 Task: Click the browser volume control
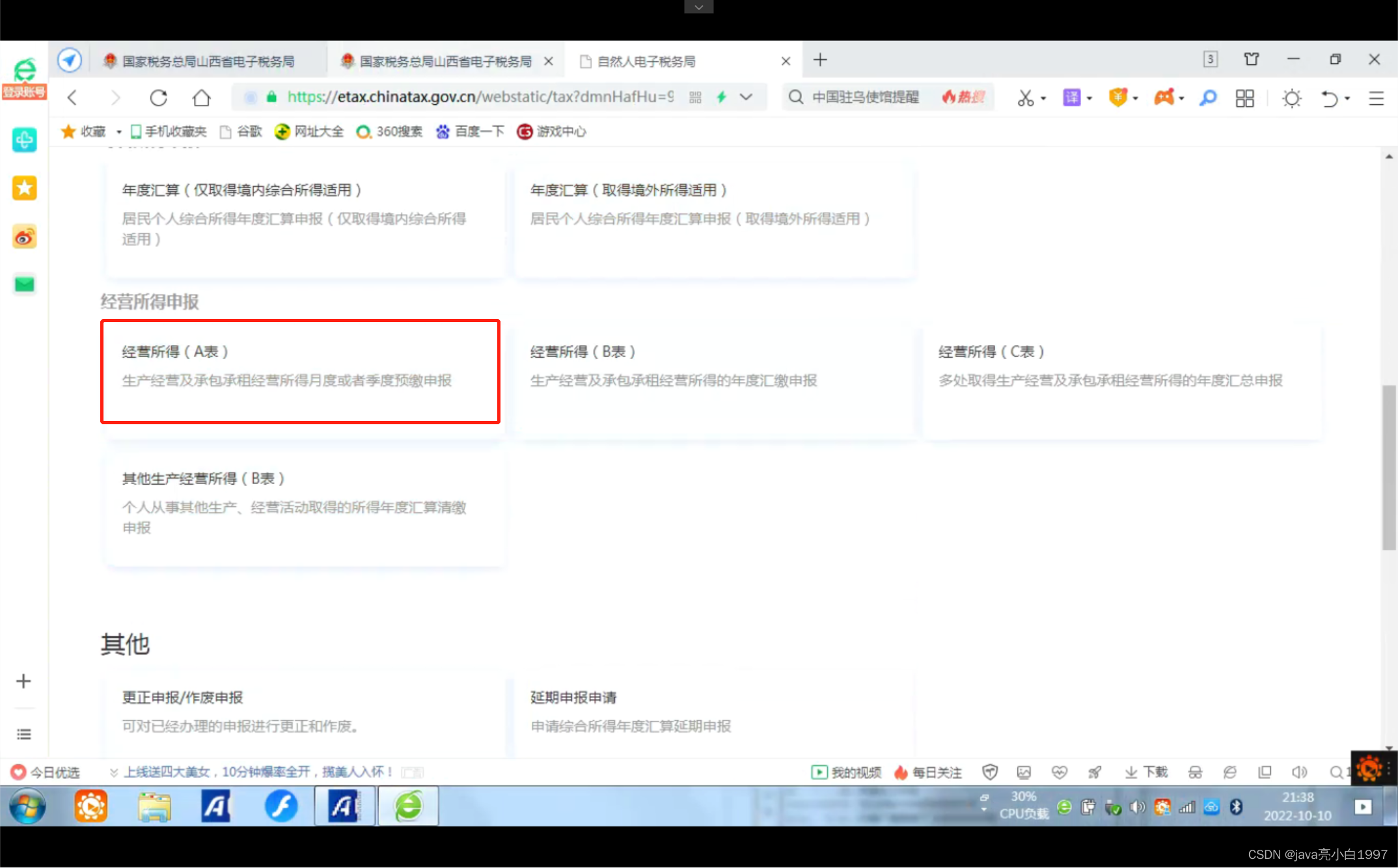click(x=1300, y=772)
